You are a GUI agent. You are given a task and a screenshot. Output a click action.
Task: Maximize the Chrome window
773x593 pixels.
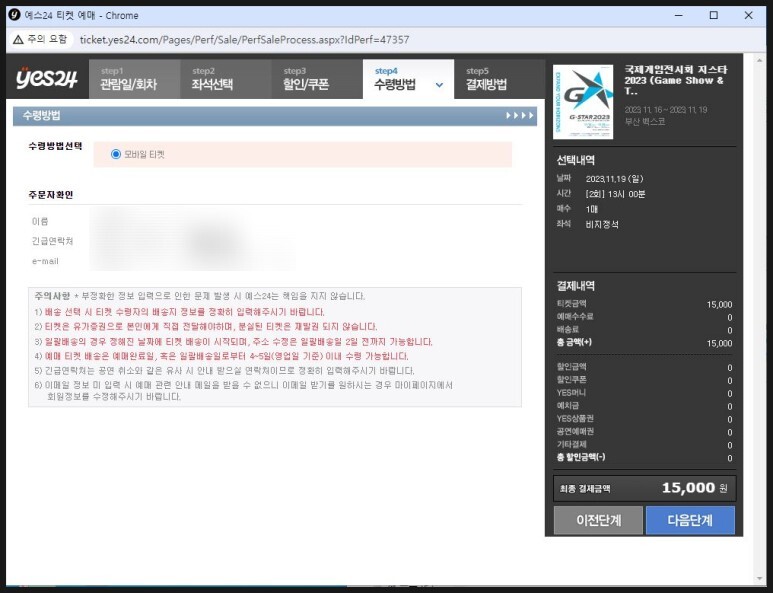[713, 15]
